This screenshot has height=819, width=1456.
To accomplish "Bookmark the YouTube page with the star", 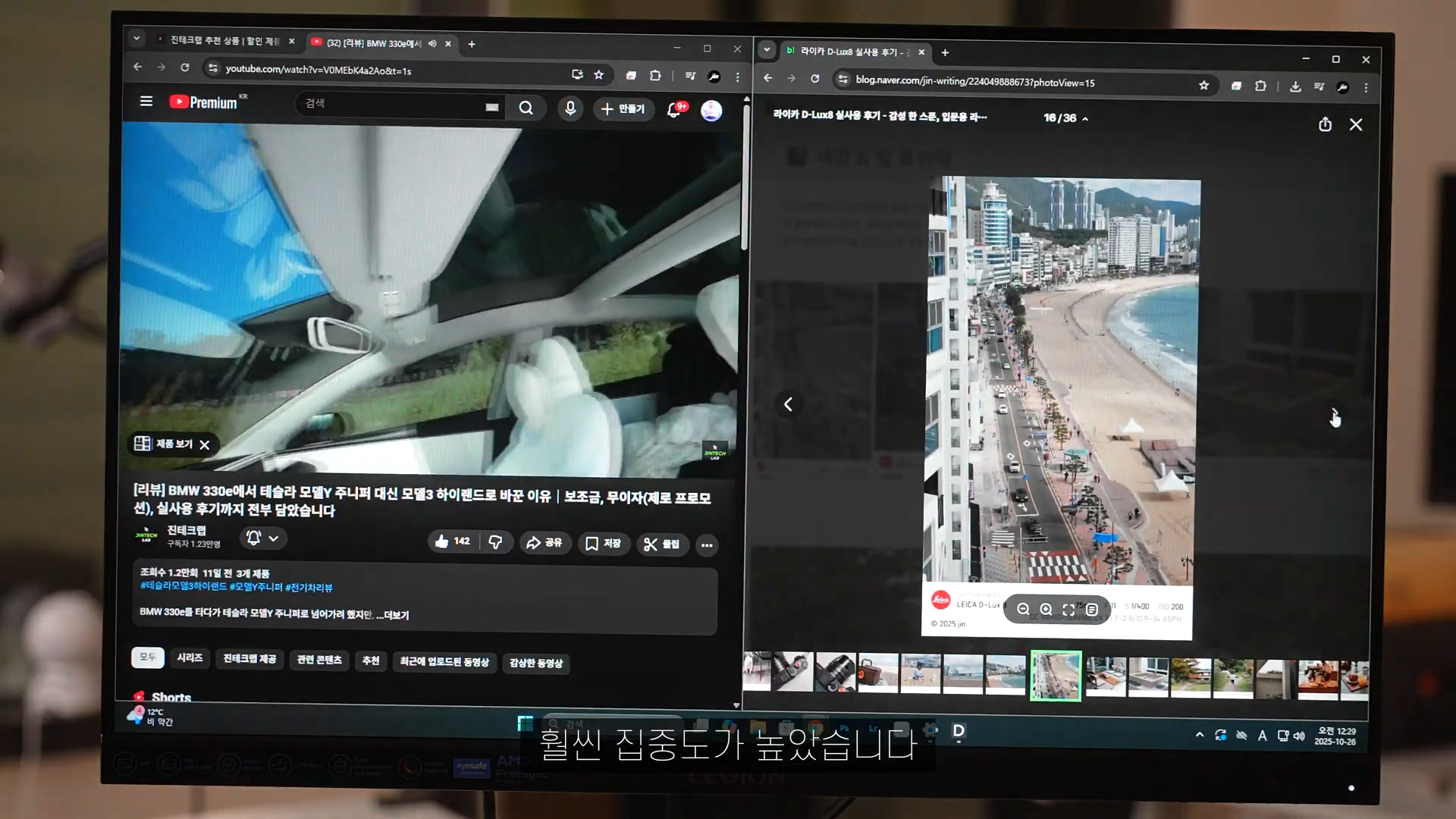I will [599, 74].
